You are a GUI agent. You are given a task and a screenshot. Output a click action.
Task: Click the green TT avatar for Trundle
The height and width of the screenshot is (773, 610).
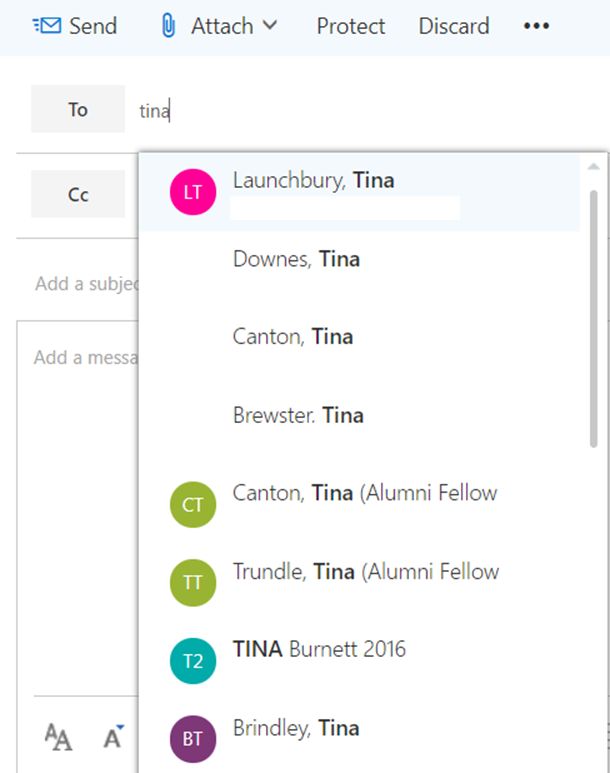[193, 582]
